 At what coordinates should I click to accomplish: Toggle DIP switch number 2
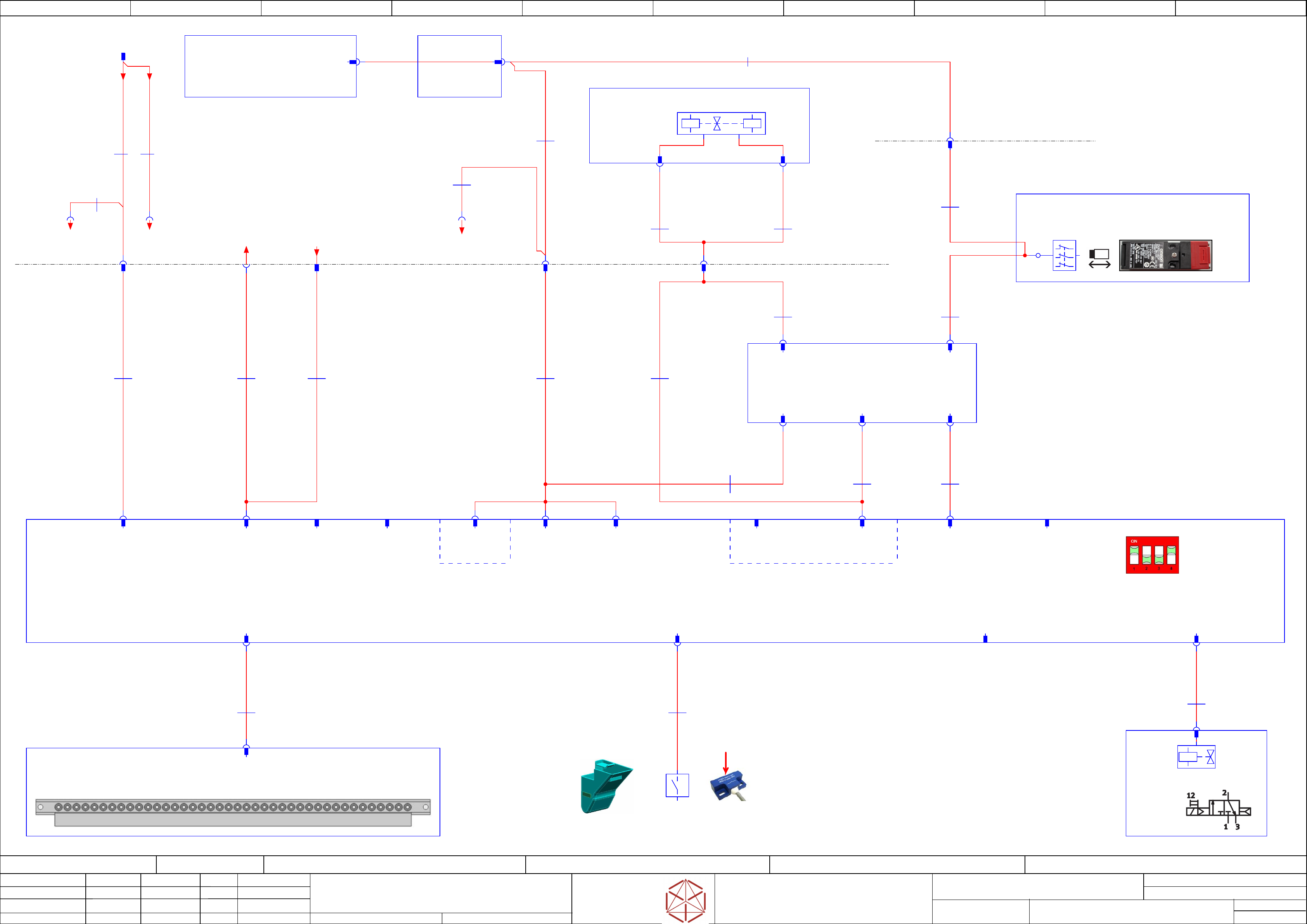[x=1146, y=555]
